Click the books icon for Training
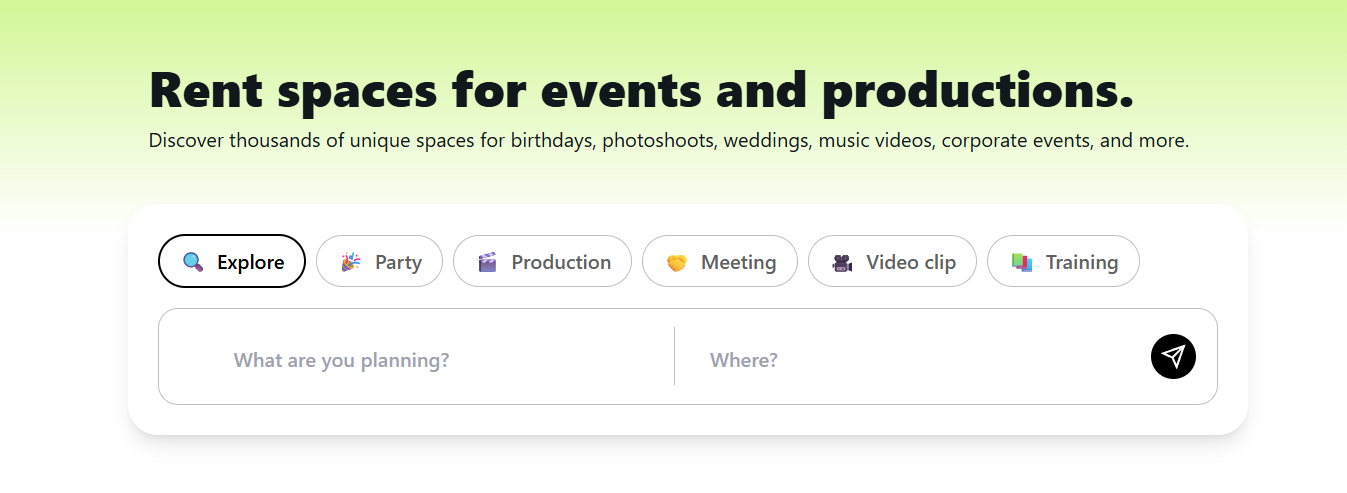Viewport: 1347px width, 493px height. pos(1021,262)
